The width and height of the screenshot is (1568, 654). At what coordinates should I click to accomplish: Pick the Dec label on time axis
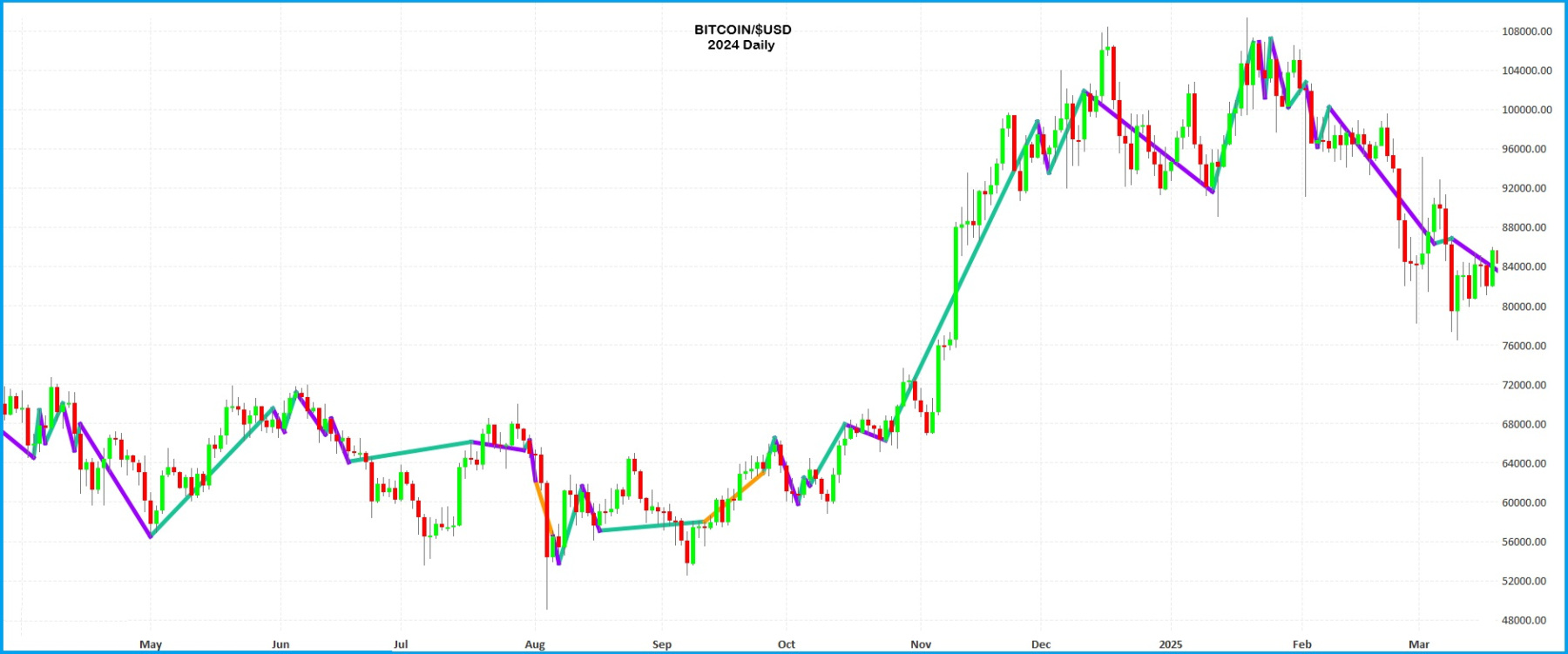click(x=1041, y=644)
